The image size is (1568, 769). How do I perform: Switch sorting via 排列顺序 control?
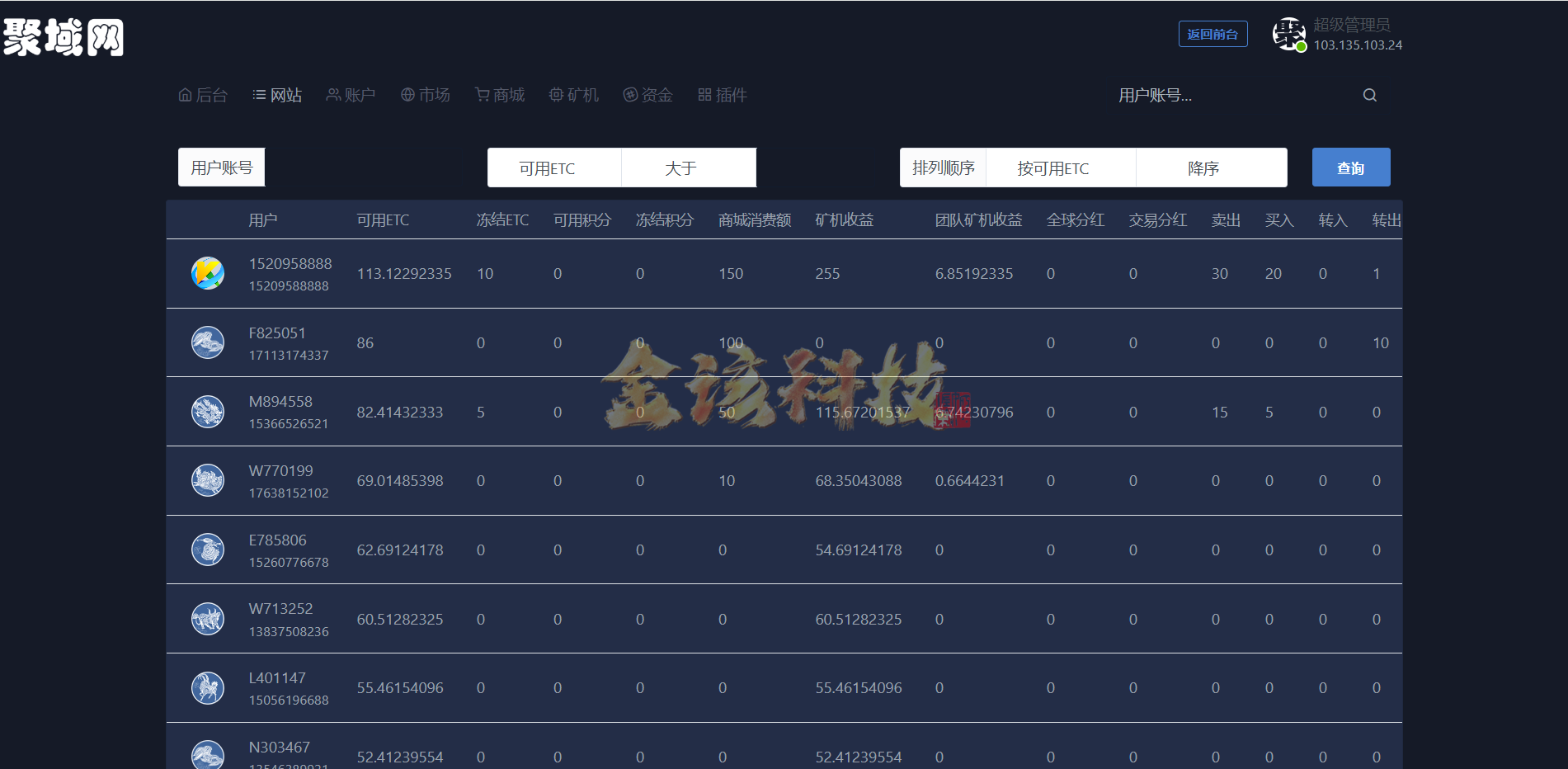[x=943, y=167]
